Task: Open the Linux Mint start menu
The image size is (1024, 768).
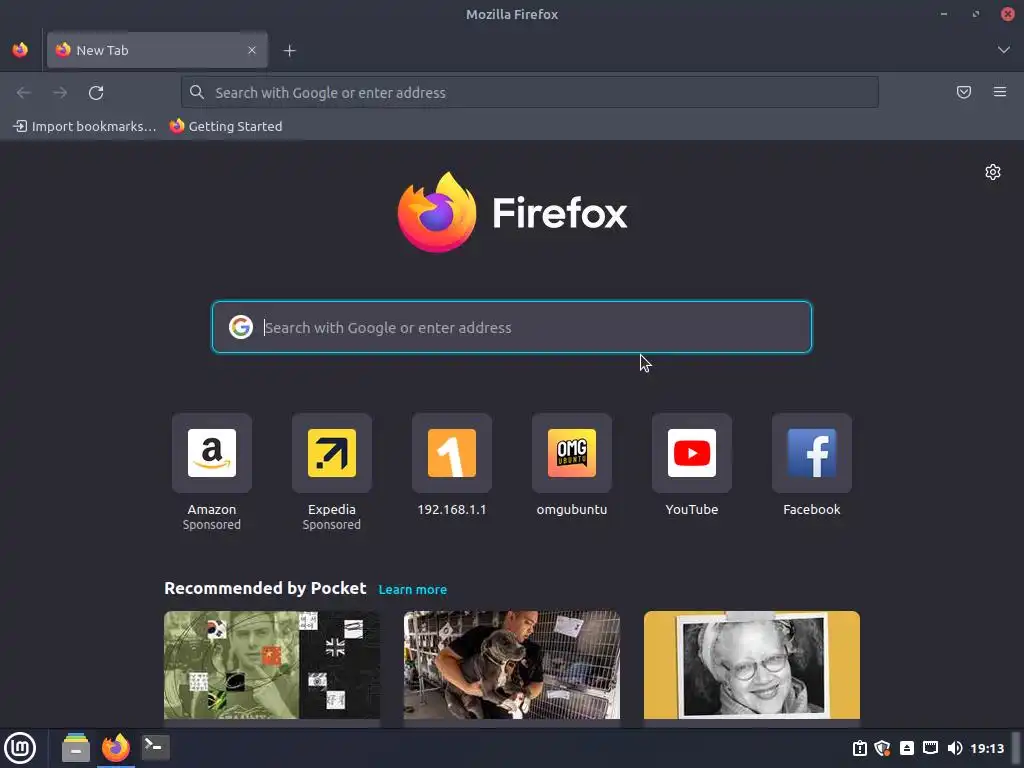Action: tap(20, 748)
